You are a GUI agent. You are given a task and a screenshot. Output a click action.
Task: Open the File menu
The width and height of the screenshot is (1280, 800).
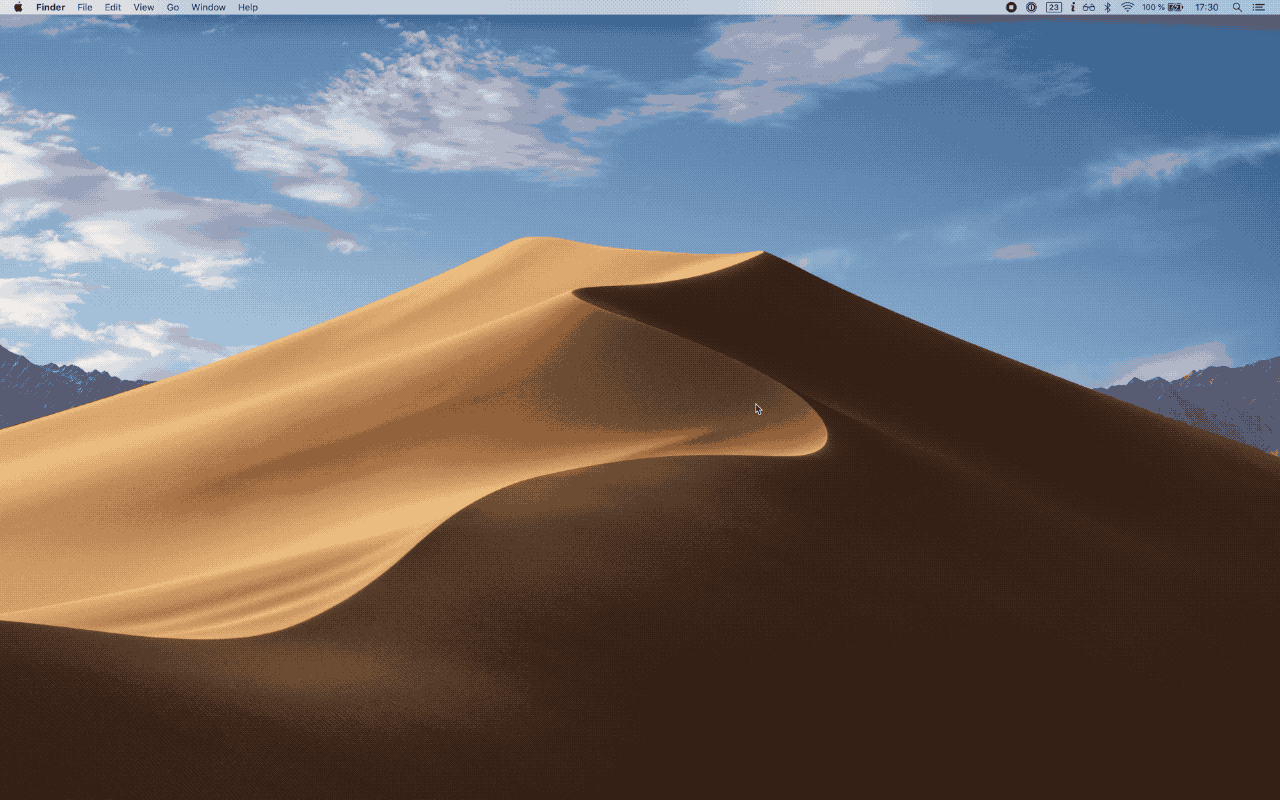tap(85, 7)
